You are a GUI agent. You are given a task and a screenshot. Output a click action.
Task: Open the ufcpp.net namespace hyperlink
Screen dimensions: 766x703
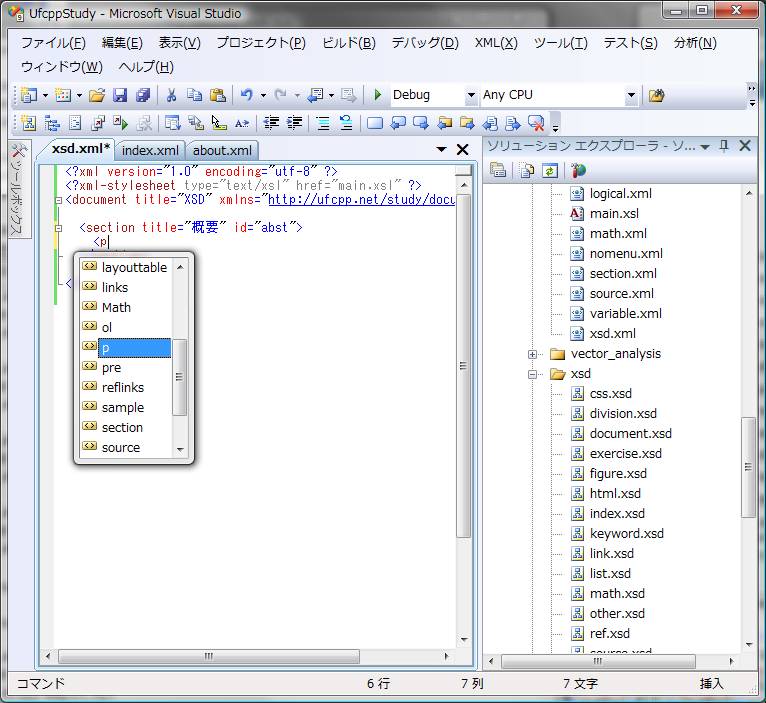[362, 200]
